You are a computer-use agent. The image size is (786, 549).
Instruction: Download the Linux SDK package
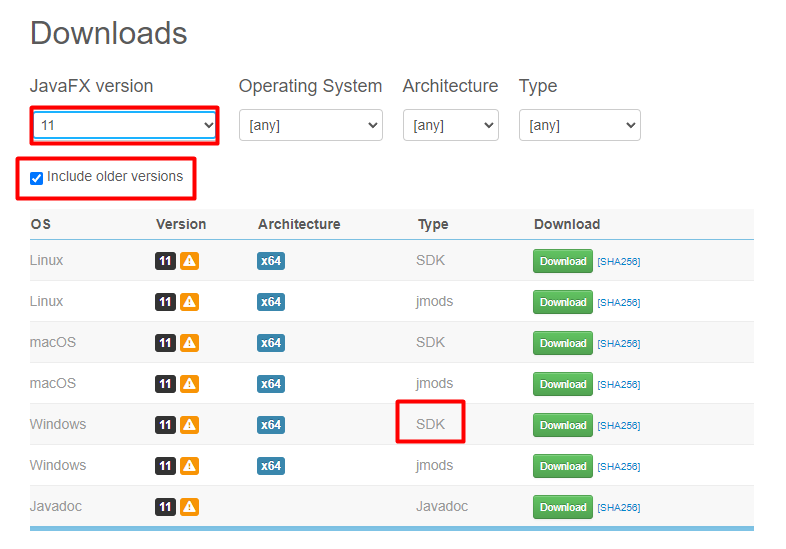[x=562, y=261]
